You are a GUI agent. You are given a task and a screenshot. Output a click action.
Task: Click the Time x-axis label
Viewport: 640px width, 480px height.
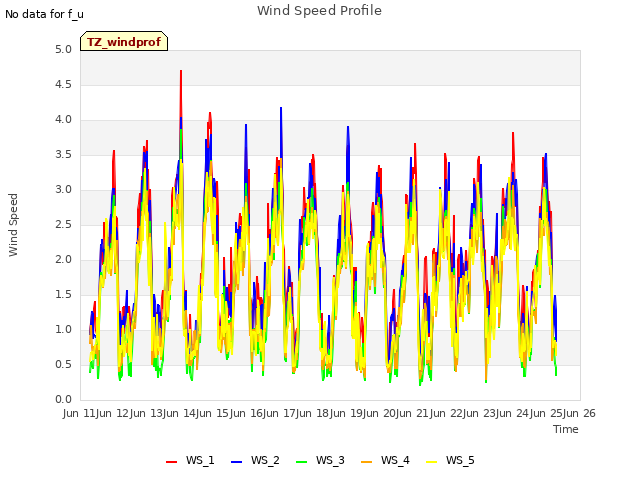[x=566, y=429]
